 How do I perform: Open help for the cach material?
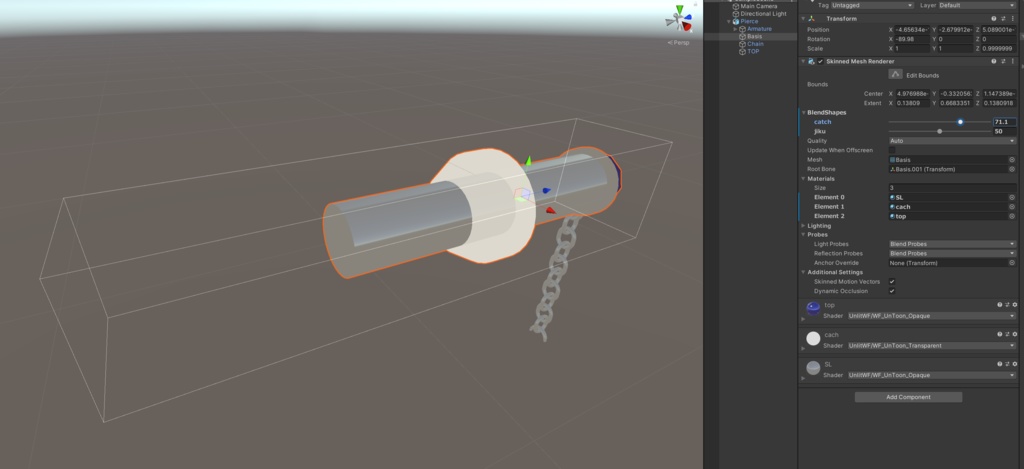point(1000,334)
